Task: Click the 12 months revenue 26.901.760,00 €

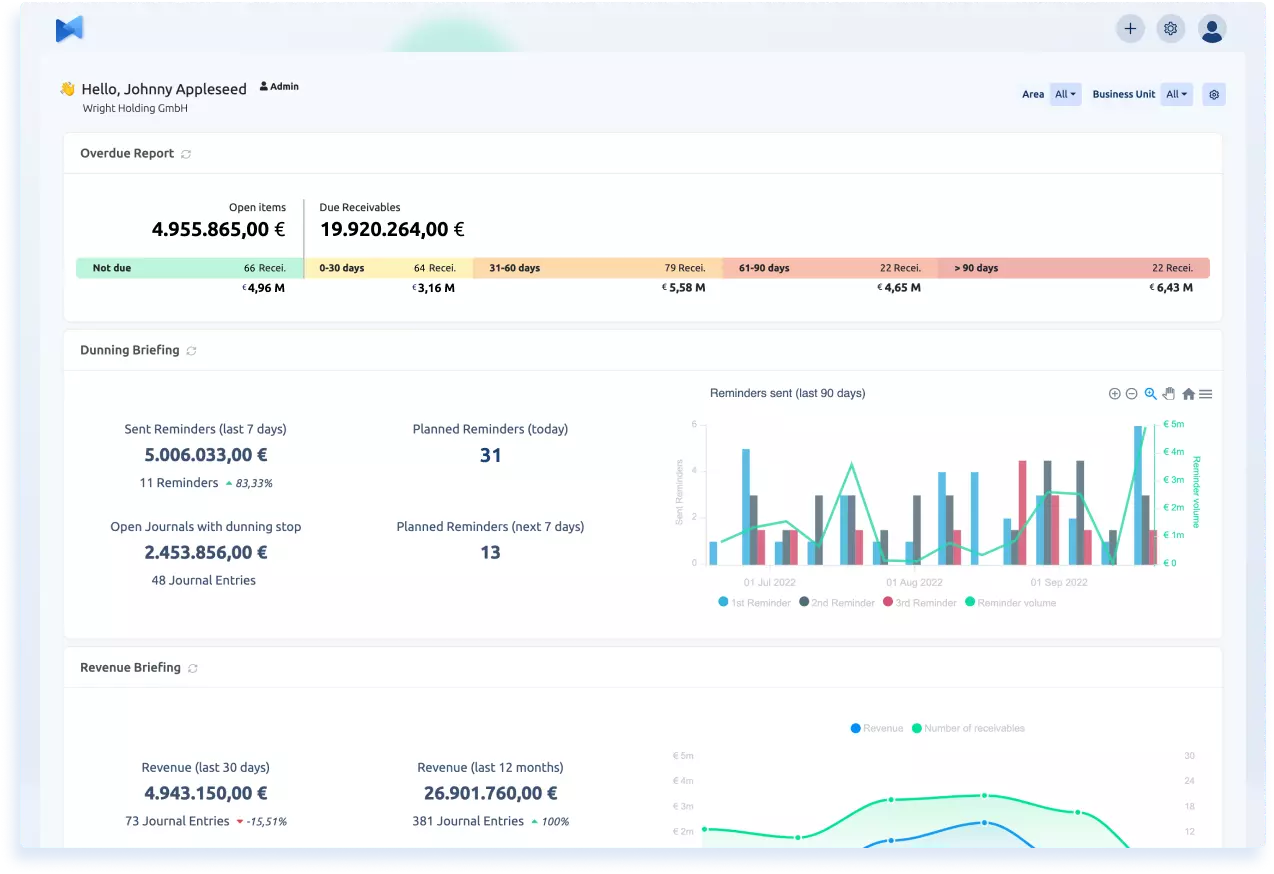Action: pyautogui.click(x=490, y=793)
